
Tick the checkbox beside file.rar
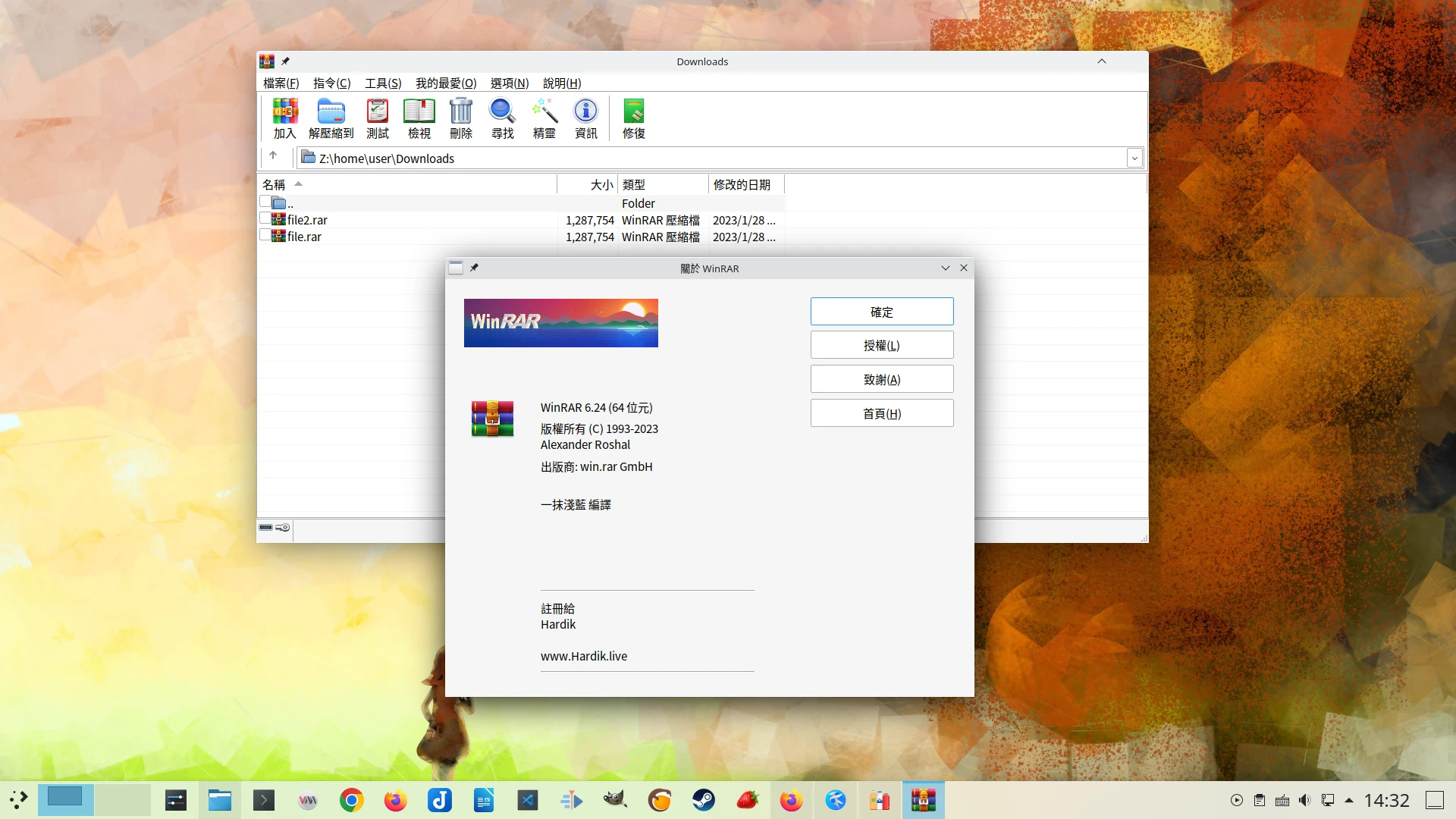pos(265,235)
